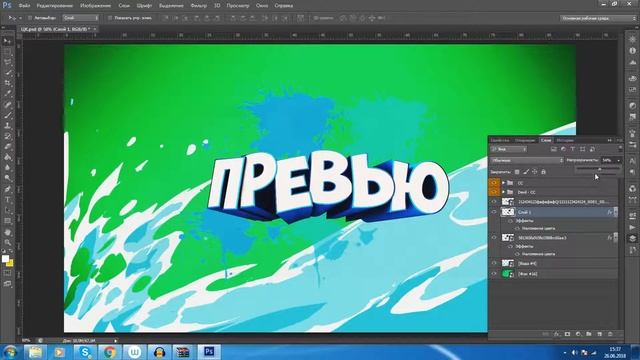Enable Показать упр. элем. checkbox
This screenshot has width=640, height=360.
click(110, 18)
